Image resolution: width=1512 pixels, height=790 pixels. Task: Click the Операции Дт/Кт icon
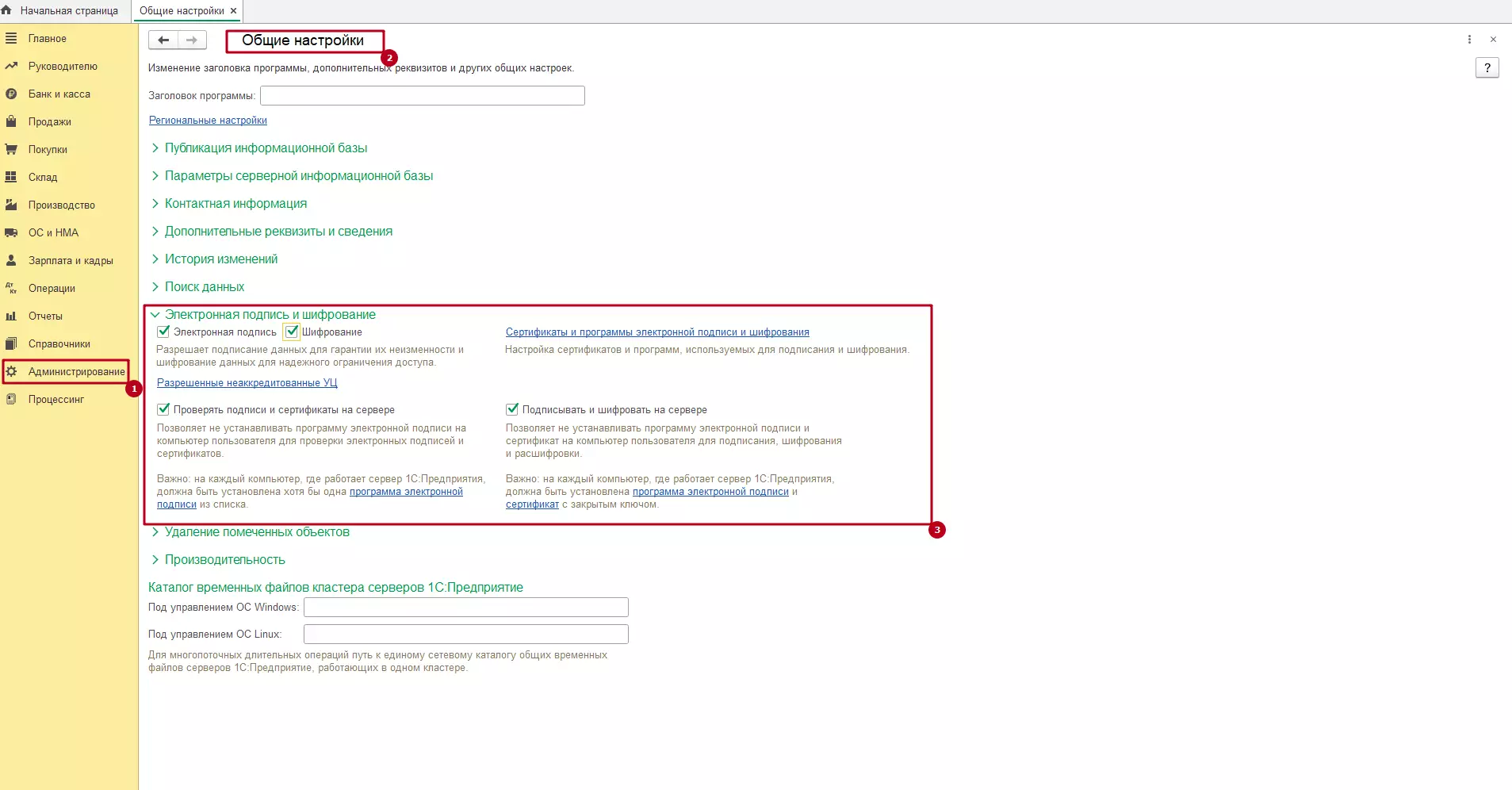coord(11,288)
